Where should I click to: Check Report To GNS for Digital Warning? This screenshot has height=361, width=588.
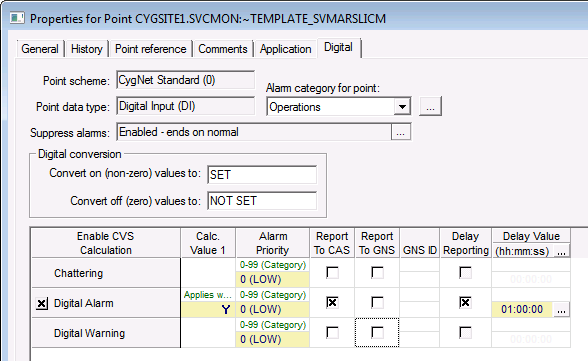click(x=377, y=333)
